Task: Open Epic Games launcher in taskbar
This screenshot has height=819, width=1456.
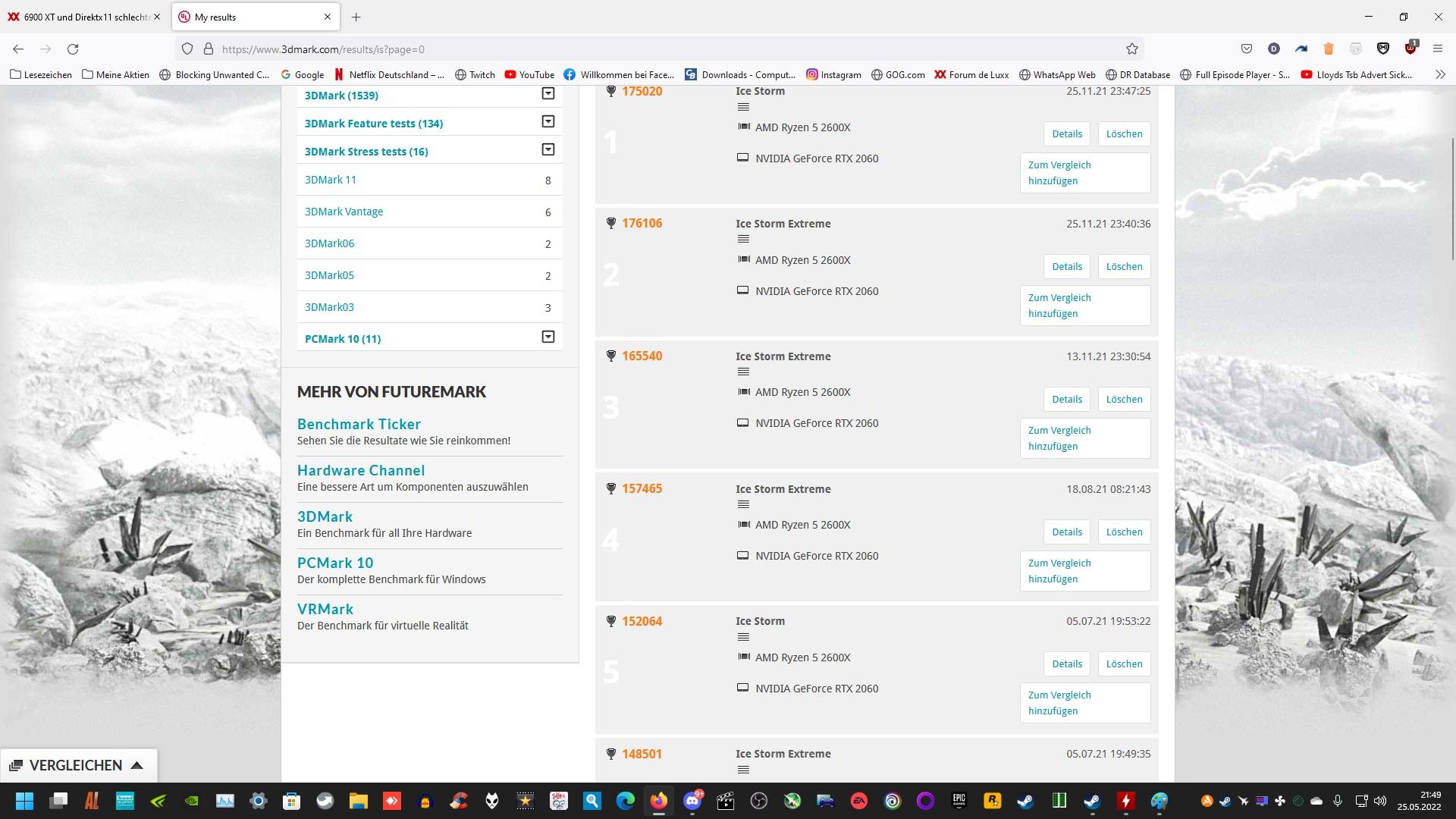Action: 959,801
